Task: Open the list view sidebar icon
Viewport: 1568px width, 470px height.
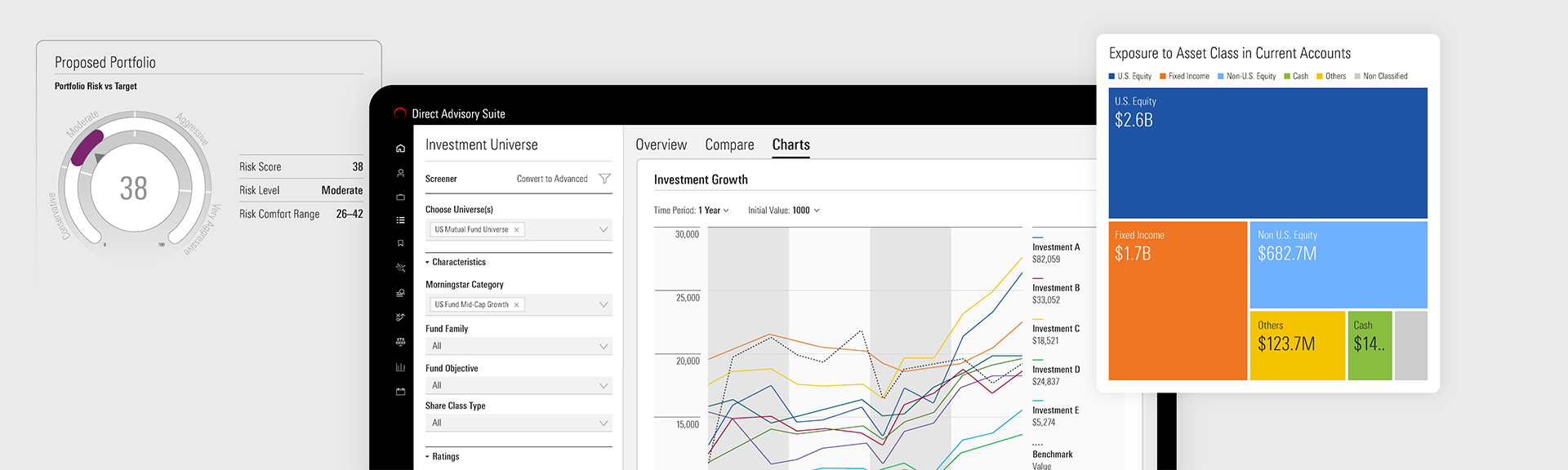Action: click(400, 220)
